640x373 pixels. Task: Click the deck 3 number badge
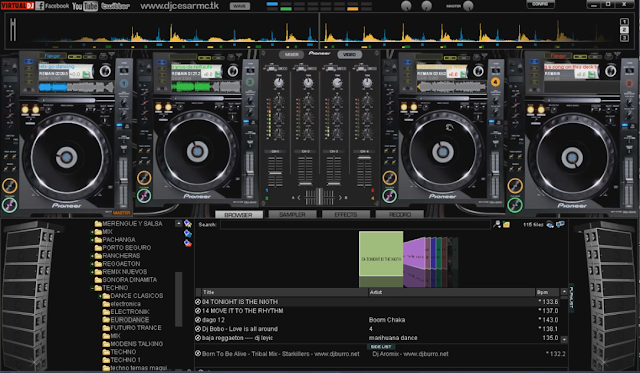point(250,82)
